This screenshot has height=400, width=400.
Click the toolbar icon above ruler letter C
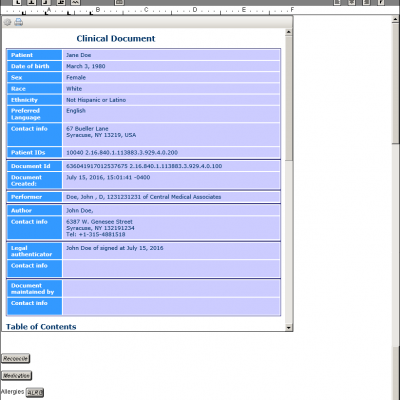point(119,2)
